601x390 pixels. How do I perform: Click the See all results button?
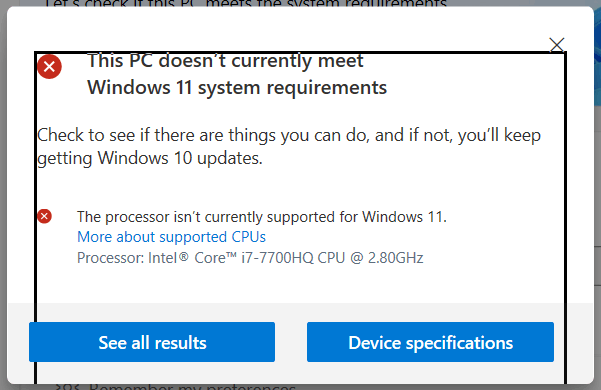coord(152,342)
